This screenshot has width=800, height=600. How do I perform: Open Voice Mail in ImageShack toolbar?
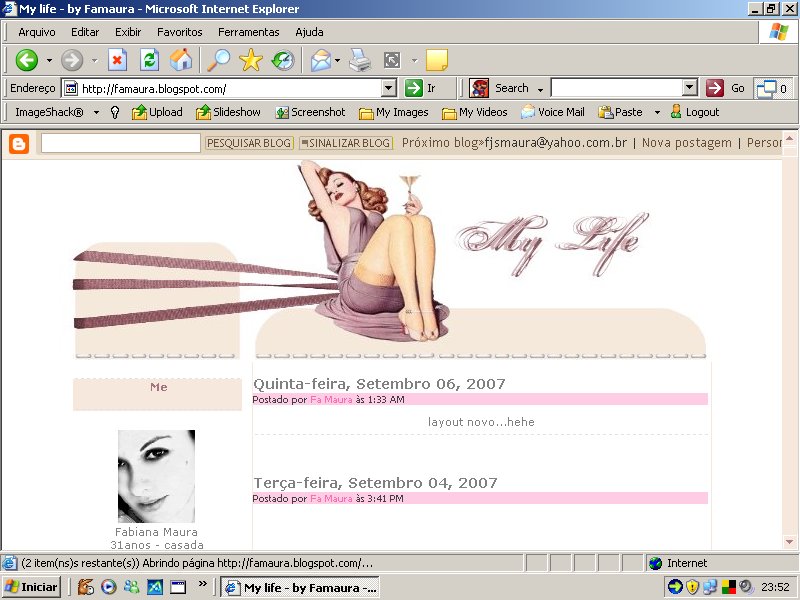tap(553, 112)
